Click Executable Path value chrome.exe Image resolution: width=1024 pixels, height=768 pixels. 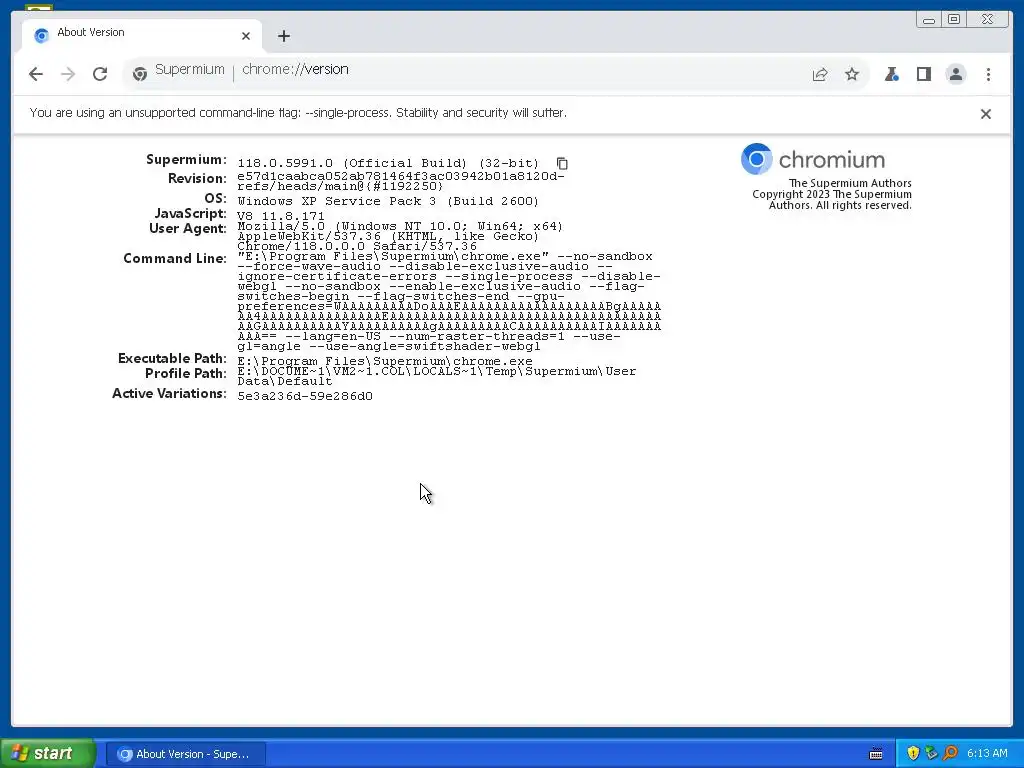coord(385,362)
